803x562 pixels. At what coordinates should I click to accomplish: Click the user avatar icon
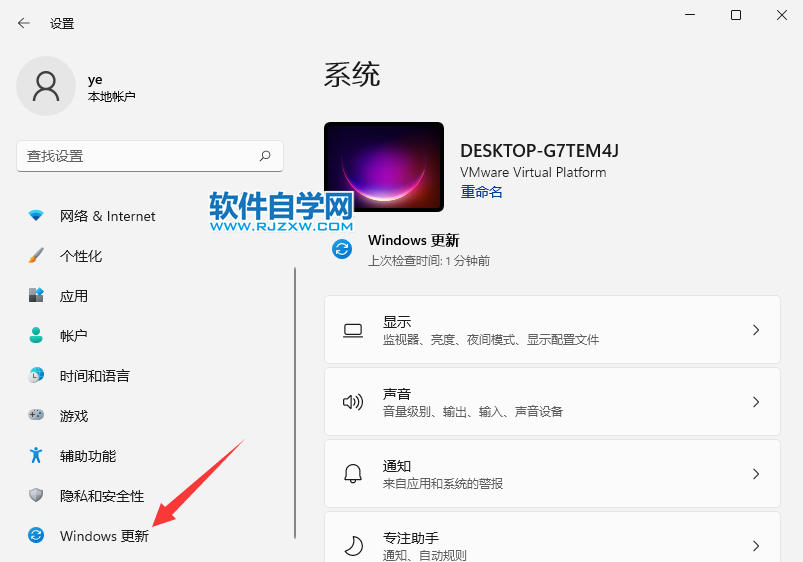pyautogui.click(x=46, y=86)
